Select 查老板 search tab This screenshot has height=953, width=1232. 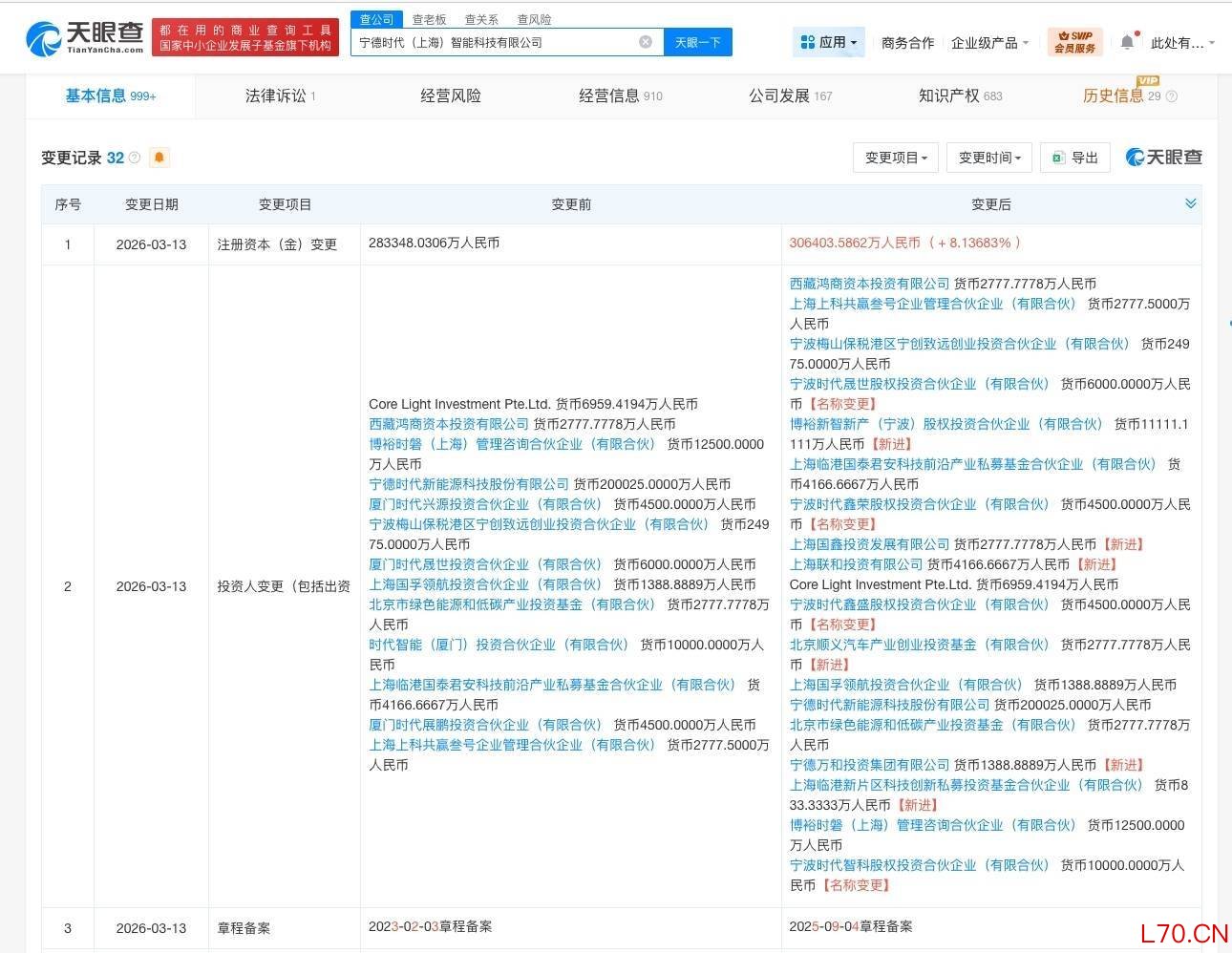coord(429,19)
